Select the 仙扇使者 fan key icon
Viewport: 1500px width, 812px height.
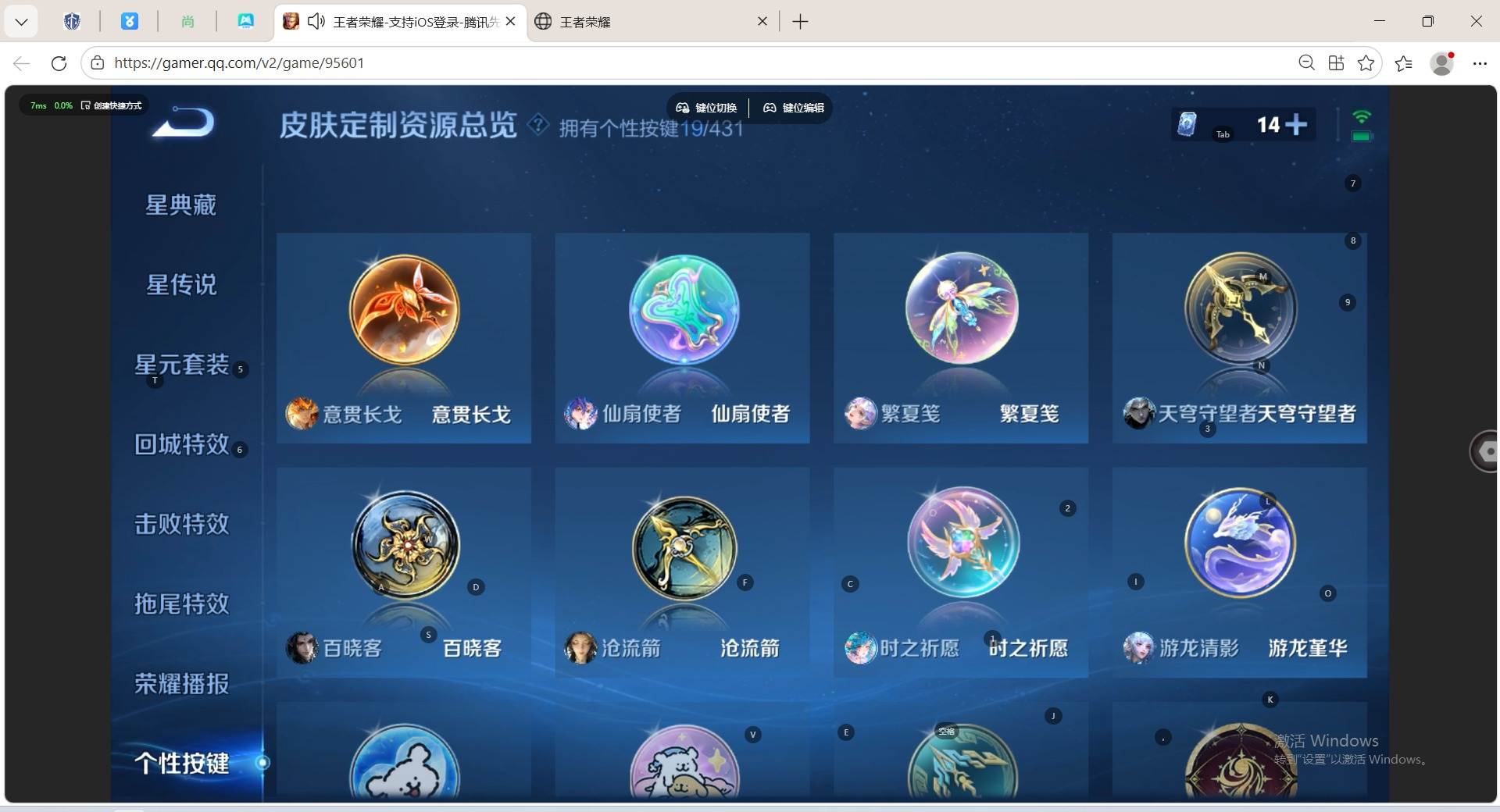[684, 309]
